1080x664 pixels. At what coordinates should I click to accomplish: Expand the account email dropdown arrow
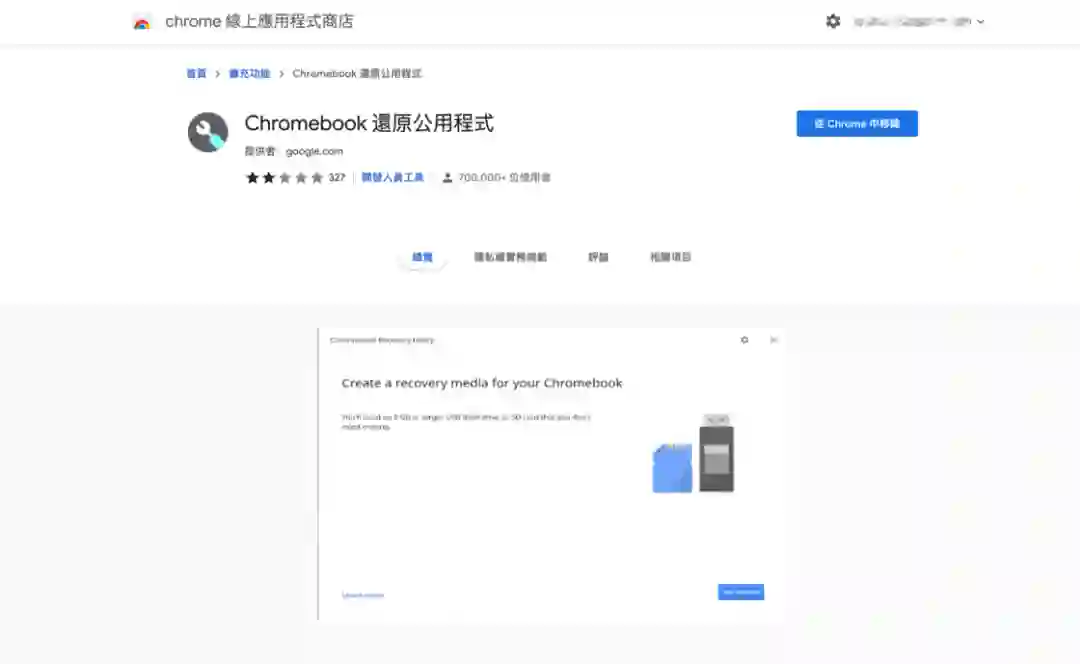point(980,22)
